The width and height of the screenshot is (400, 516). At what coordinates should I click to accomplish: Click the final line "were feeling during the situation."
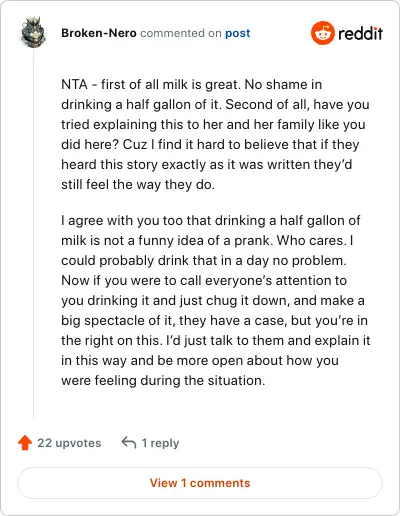click(163, 380)
